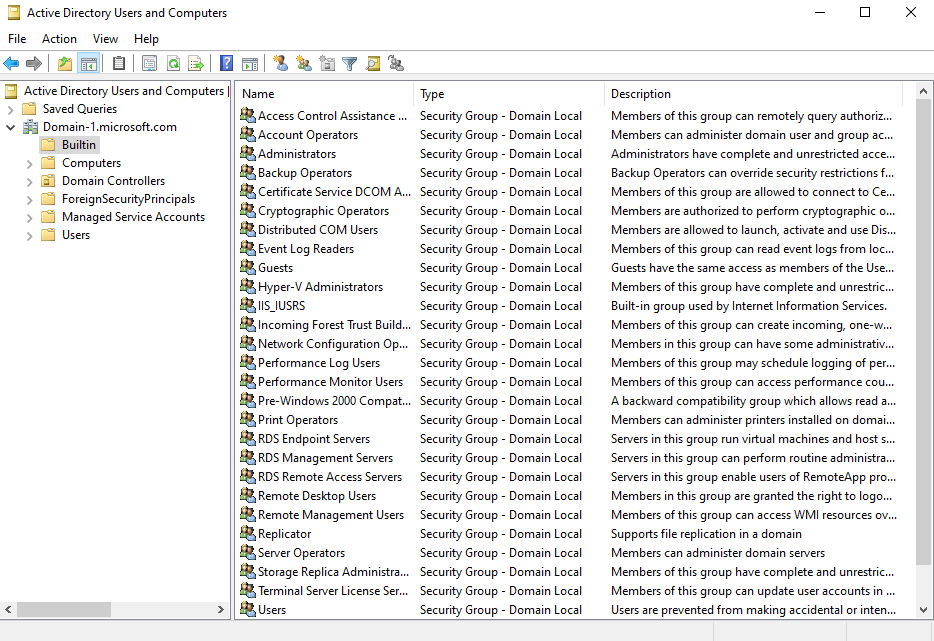Go up one level in the tree

64,63
